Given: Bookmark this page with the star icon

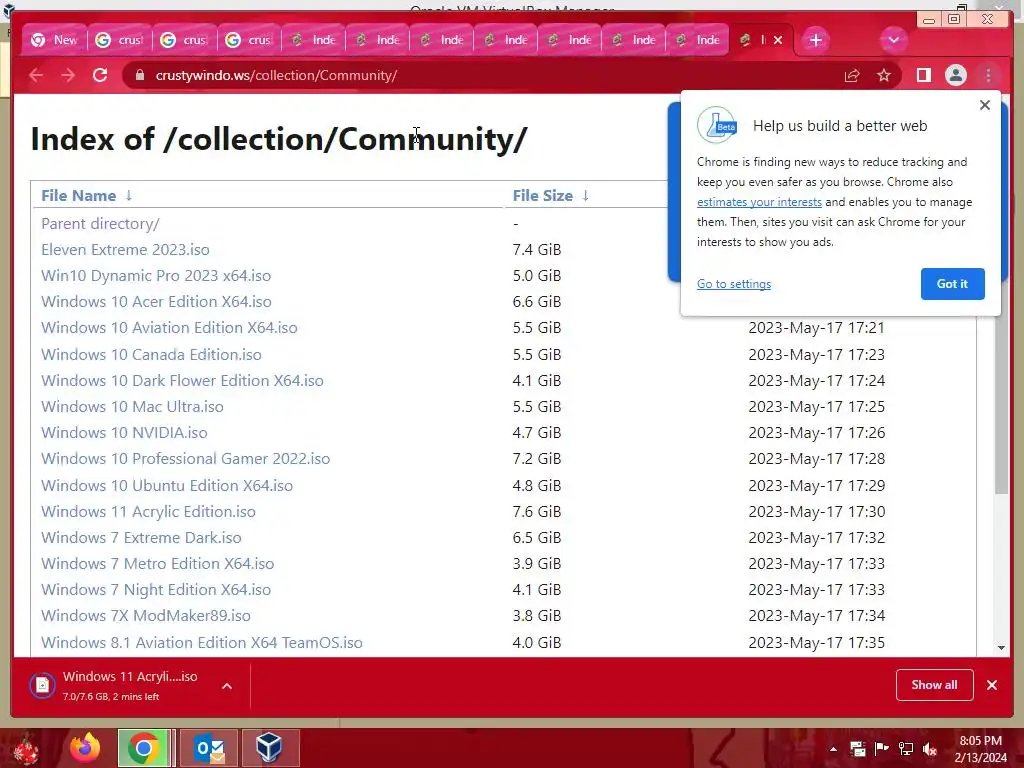Looking at the screenshot, I should coord(884,76).
